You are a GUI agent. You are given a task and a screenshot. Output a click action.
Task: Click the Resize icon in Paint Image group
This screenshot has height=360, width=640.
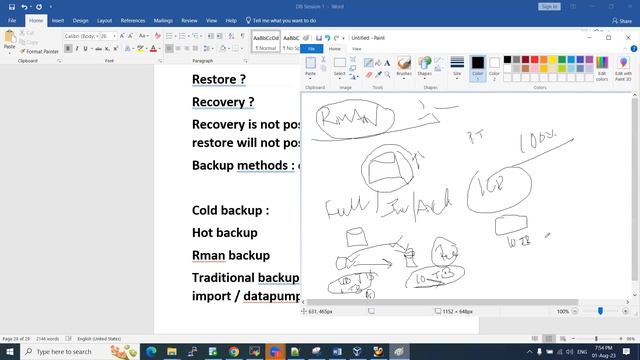pyautogui.click(x=353, y=68)
